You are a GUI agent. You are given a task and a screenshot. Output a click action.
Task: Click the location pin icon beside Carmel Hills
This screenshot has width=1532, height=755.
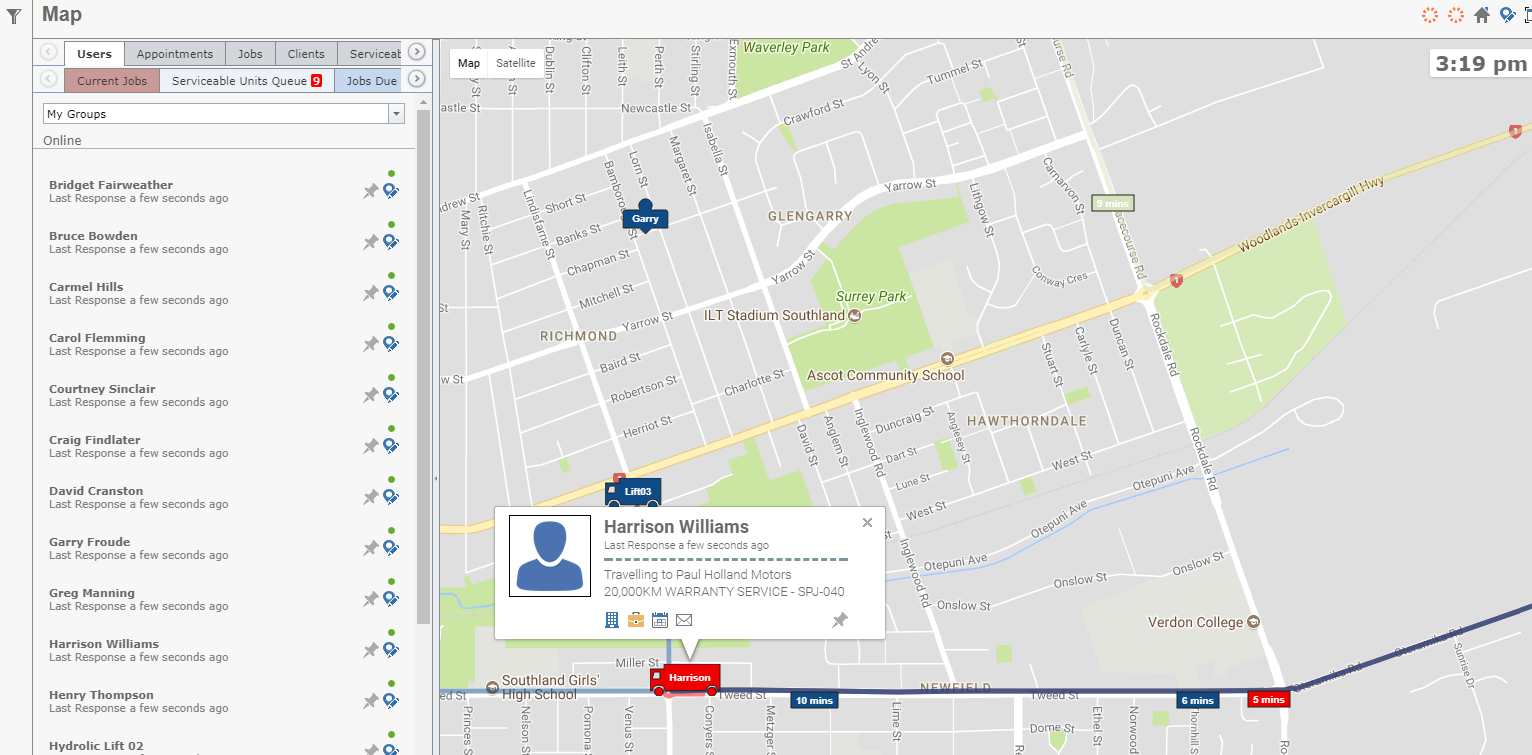391,292
